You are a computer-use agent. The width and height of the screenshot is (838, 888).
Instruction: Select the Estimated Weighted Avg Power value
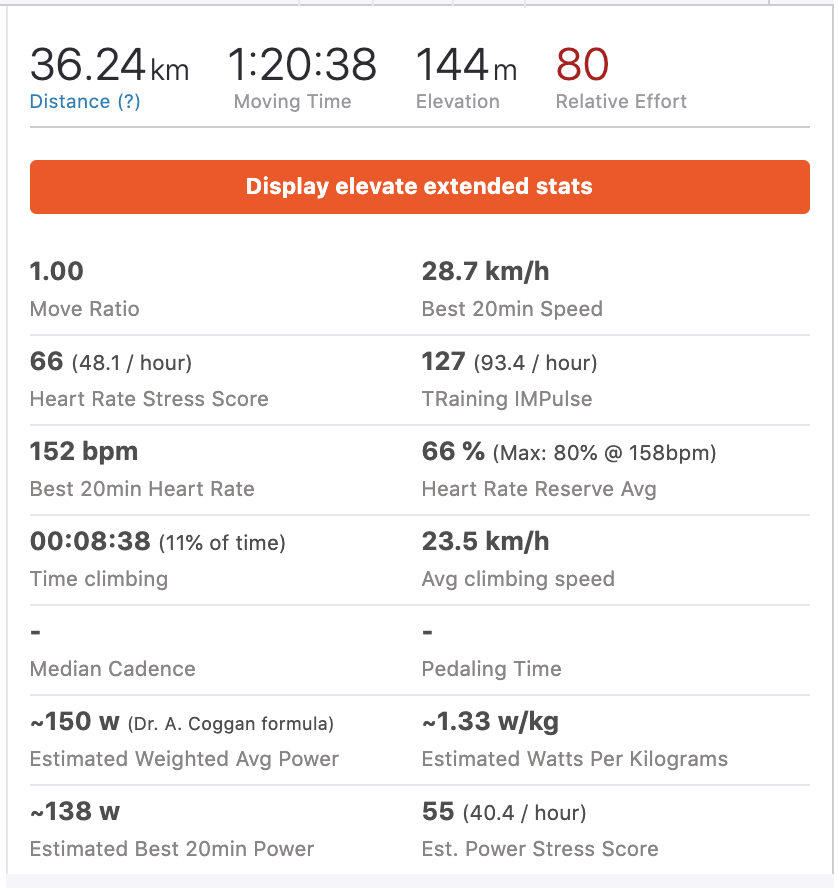pos(76,721)
